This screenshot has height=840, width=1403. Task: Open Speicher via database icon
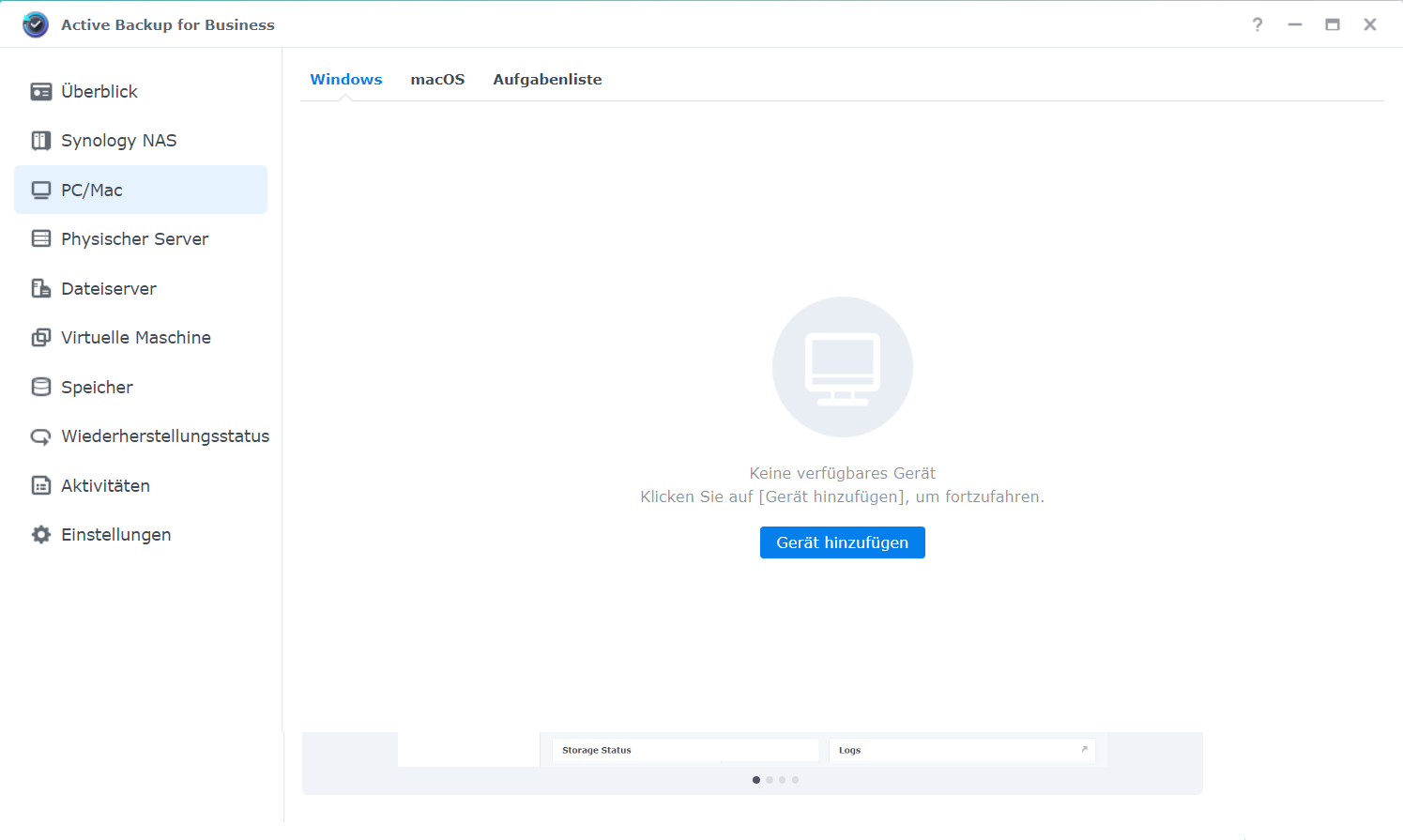[41, 387]
